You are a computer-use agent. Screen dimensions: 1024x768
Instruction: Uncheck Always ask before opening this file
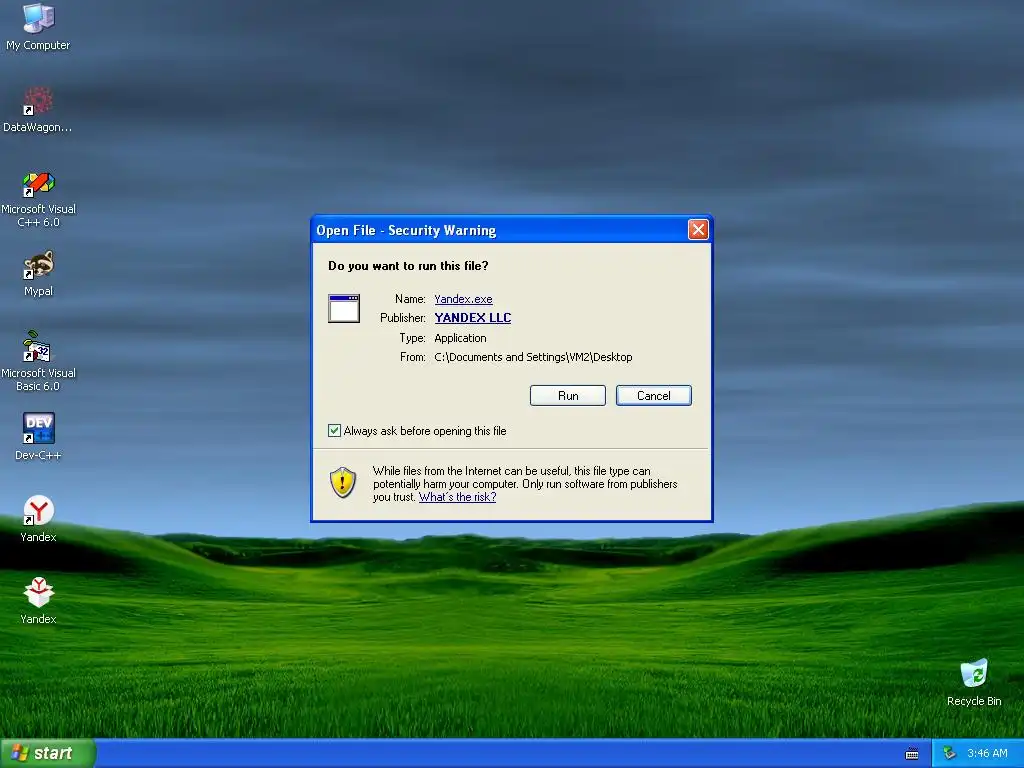pyautogui.click(x=334, y=430)
